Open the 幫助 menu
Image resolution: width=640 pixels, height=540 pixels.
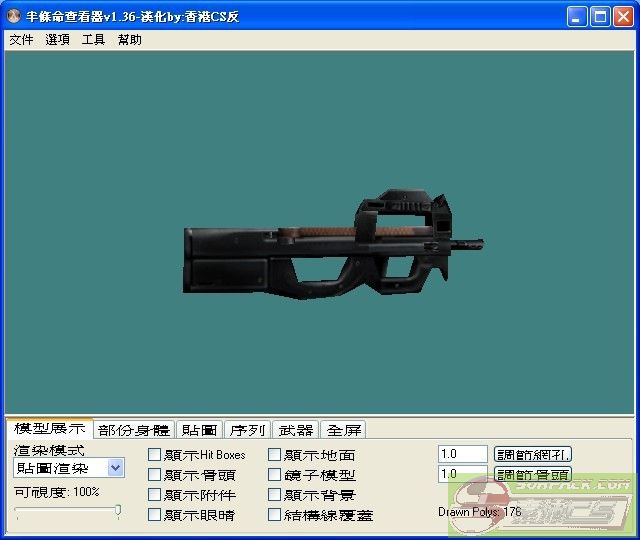129,40
